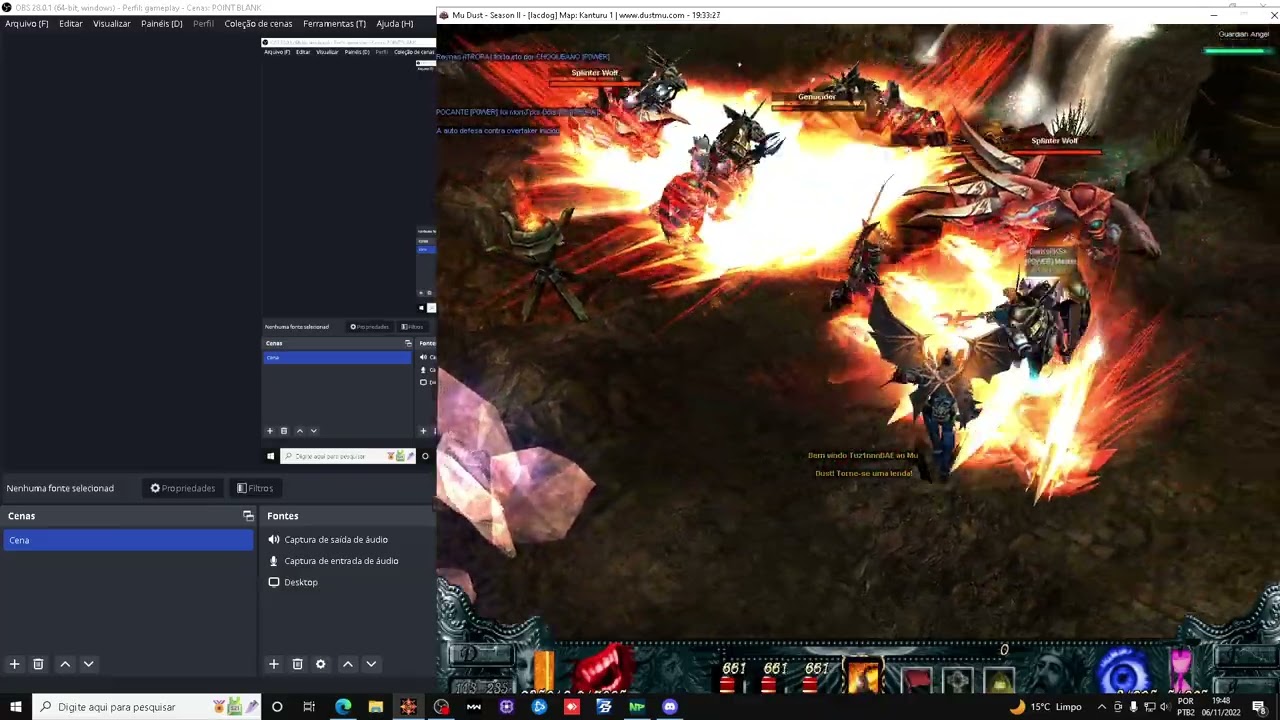Open the Ferramentas menu

335,23
